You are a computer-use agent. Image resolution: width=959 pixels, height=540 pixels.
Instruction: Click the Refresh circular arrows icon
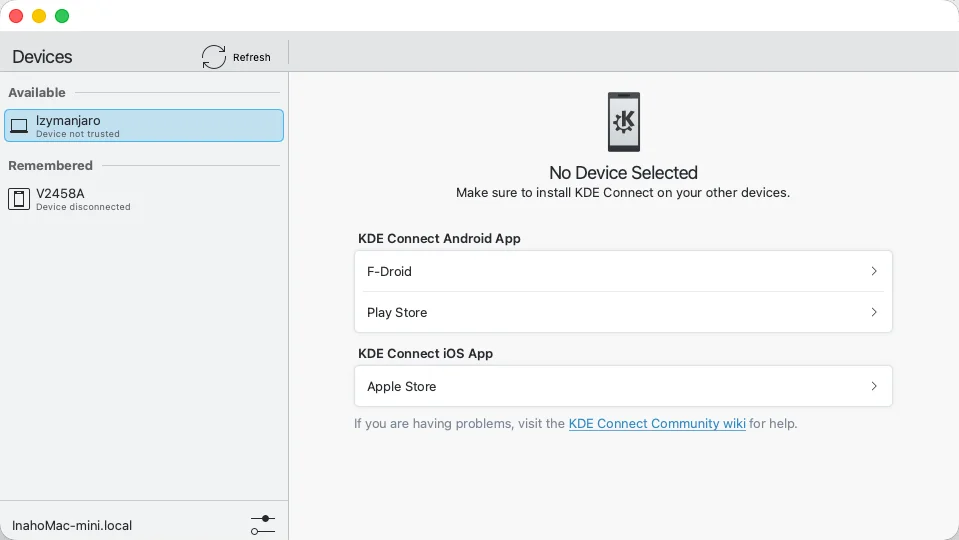tap(214, 57)
